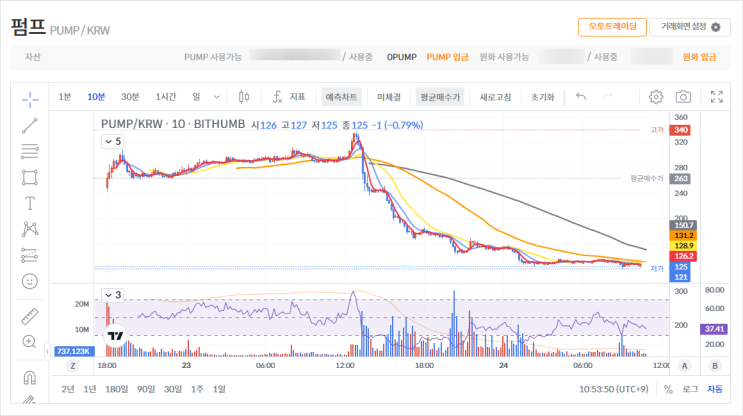Enter fullscreen chart mode
Viewport: 743px width, 416px height.
coord(716,97)
